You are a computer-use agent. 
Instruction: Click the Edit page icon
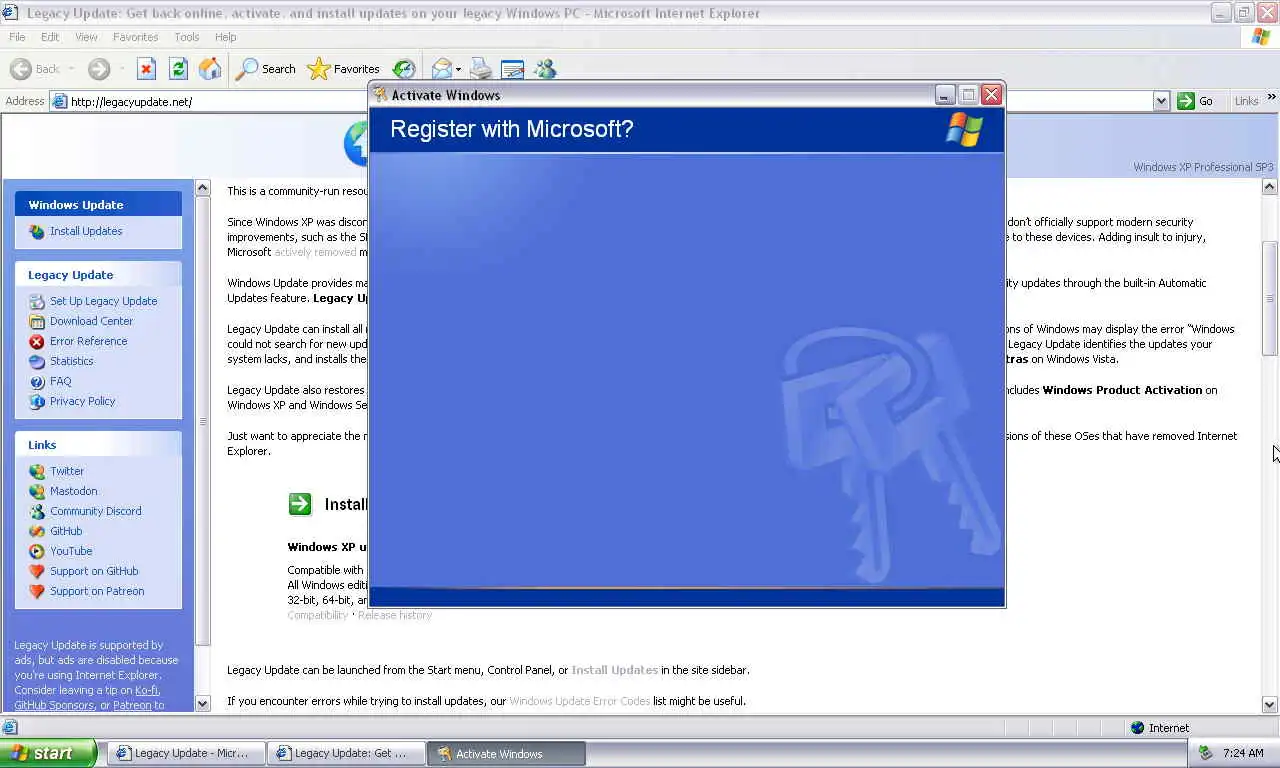[512, 69]
